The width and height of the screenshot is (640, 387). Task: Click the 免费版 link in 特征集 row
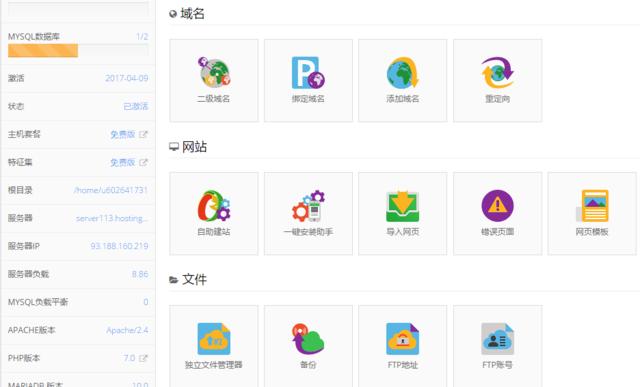point(122,162)
